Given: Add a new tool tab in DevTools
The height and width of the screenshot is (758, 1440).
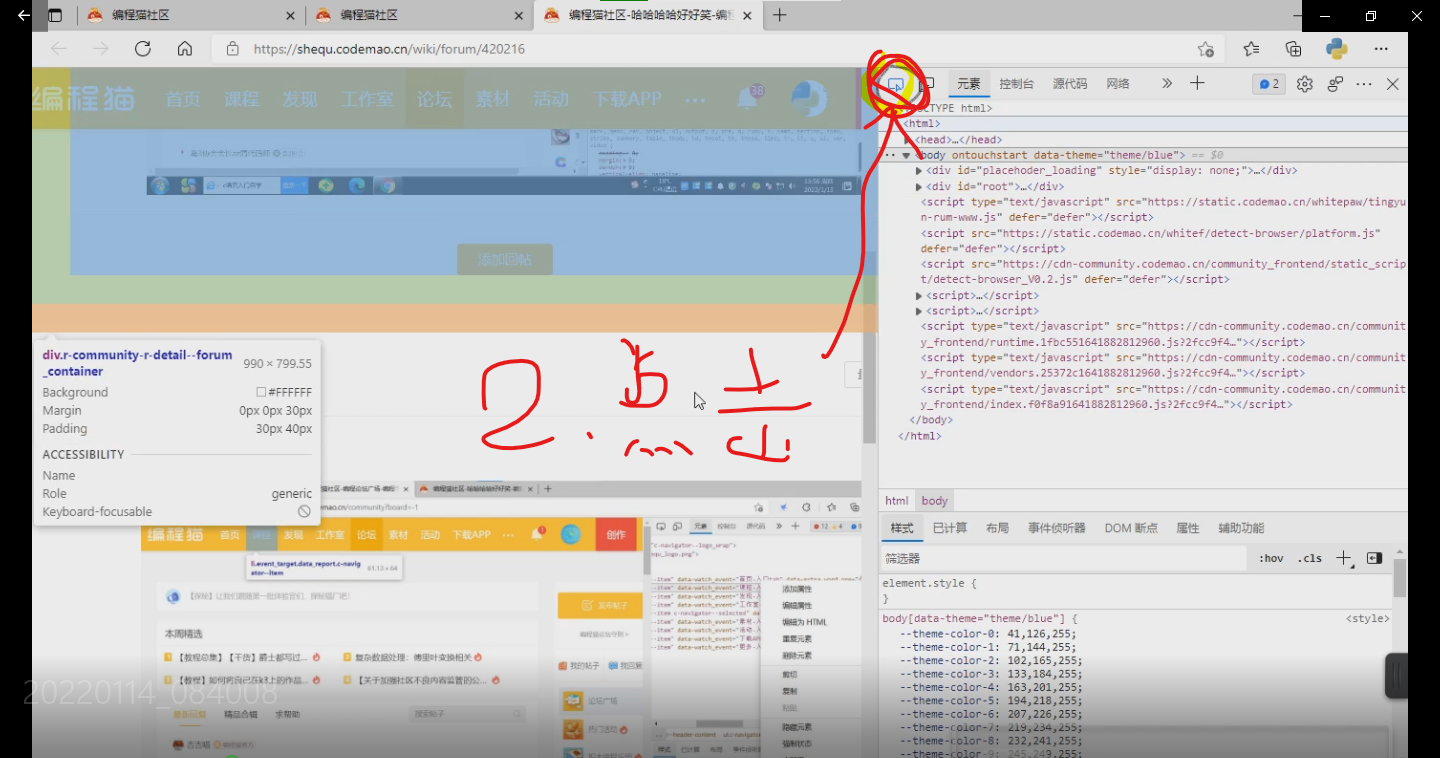Looking at the screenshot, I should 1197,84.
